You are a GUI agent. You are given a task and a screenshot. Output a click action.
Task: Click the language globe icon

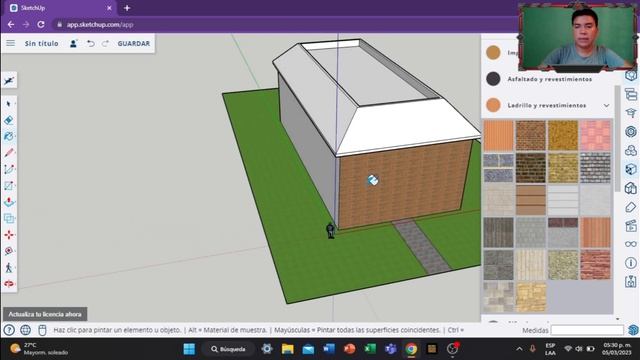pos(25,330)
